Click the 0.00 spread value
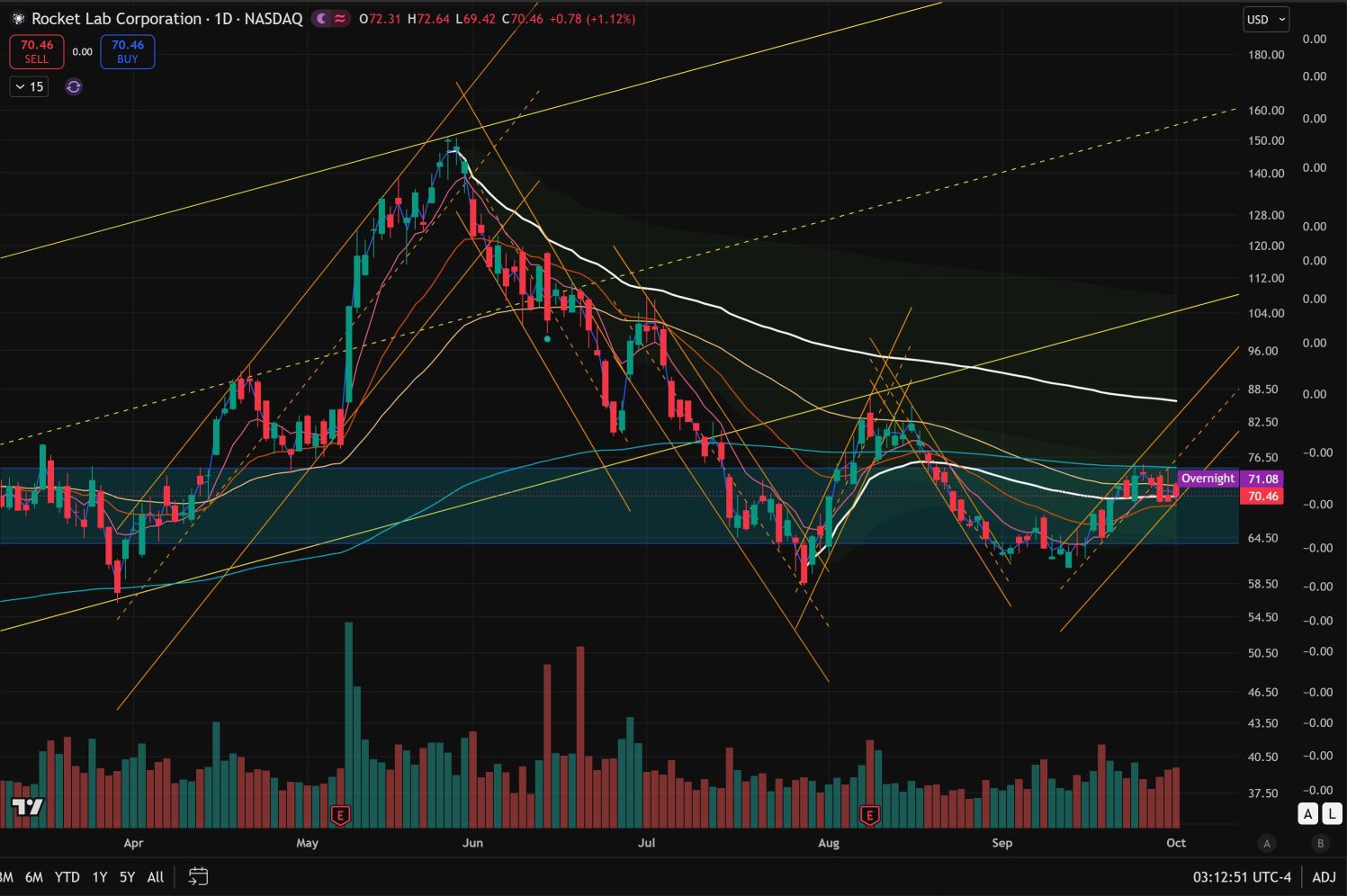This screenshot has height=896, width=1347. tap(82, 52)
